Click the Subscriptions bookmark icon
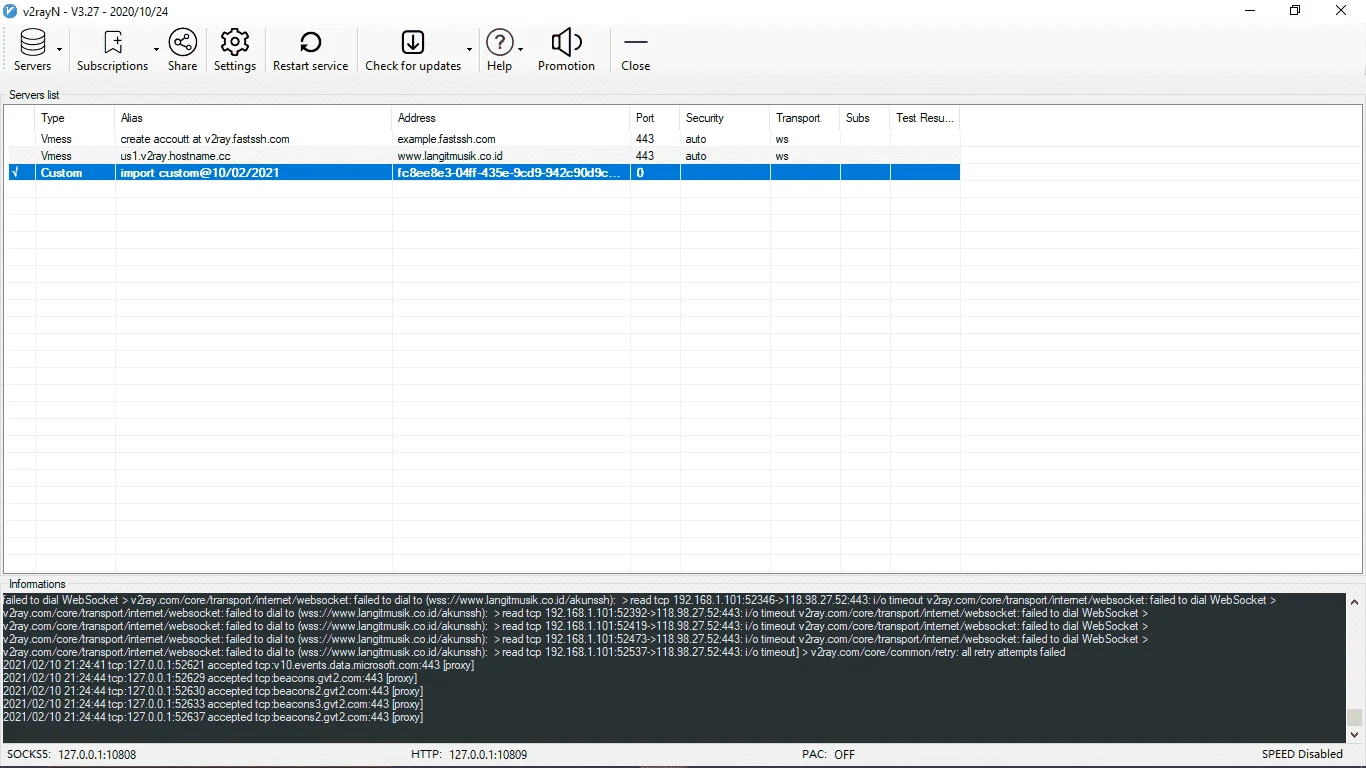 coord(113,42)
